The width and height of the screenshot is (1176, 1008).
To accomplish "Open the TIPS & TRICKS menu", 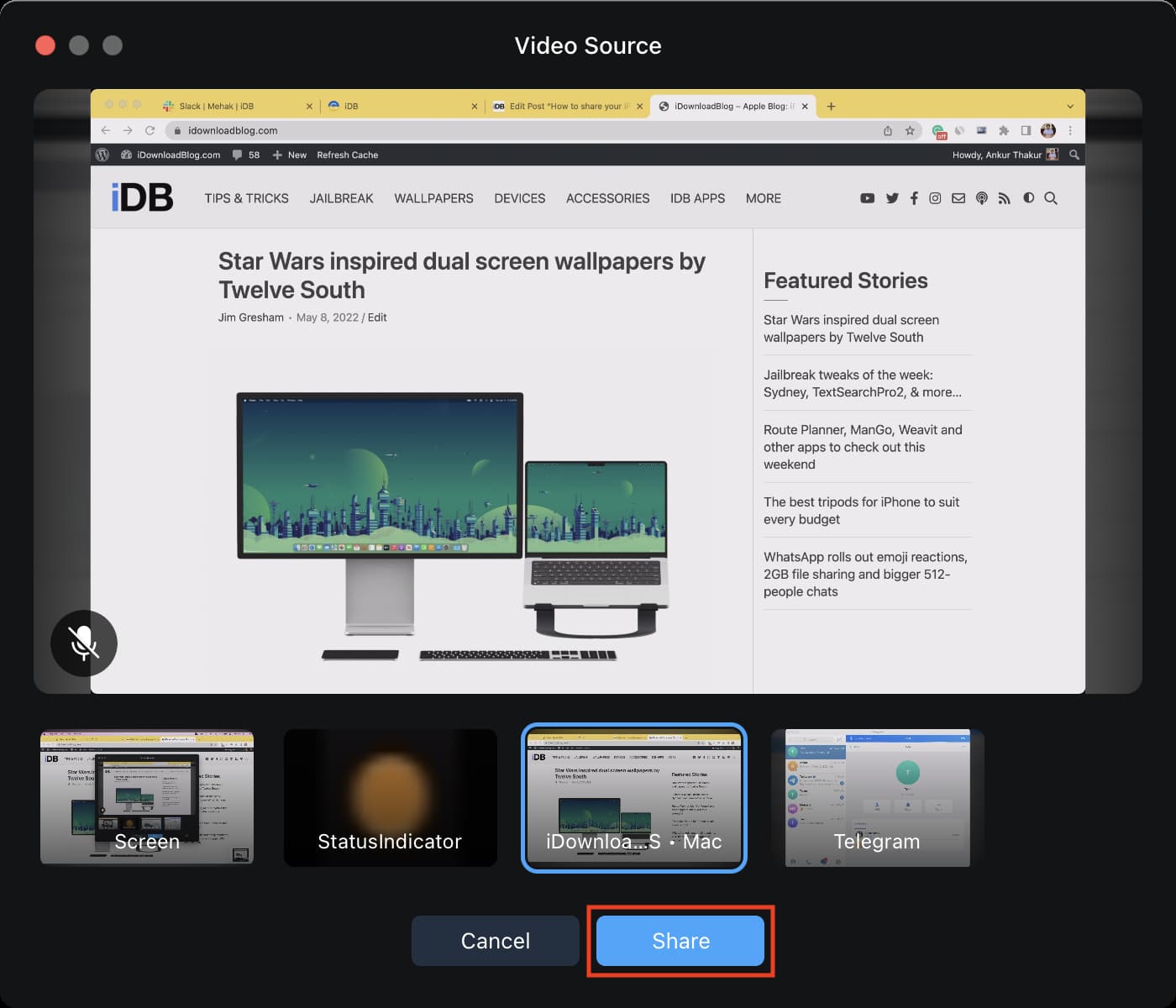I will click(246, 198).
